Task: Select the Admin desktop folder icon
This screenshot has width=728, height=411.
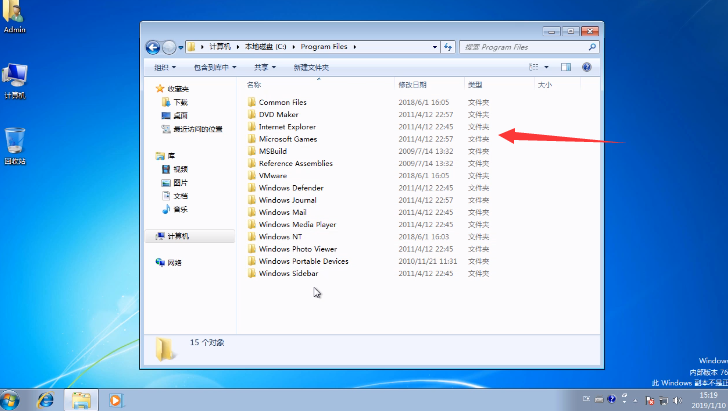Action: click(x=14, y=17)
